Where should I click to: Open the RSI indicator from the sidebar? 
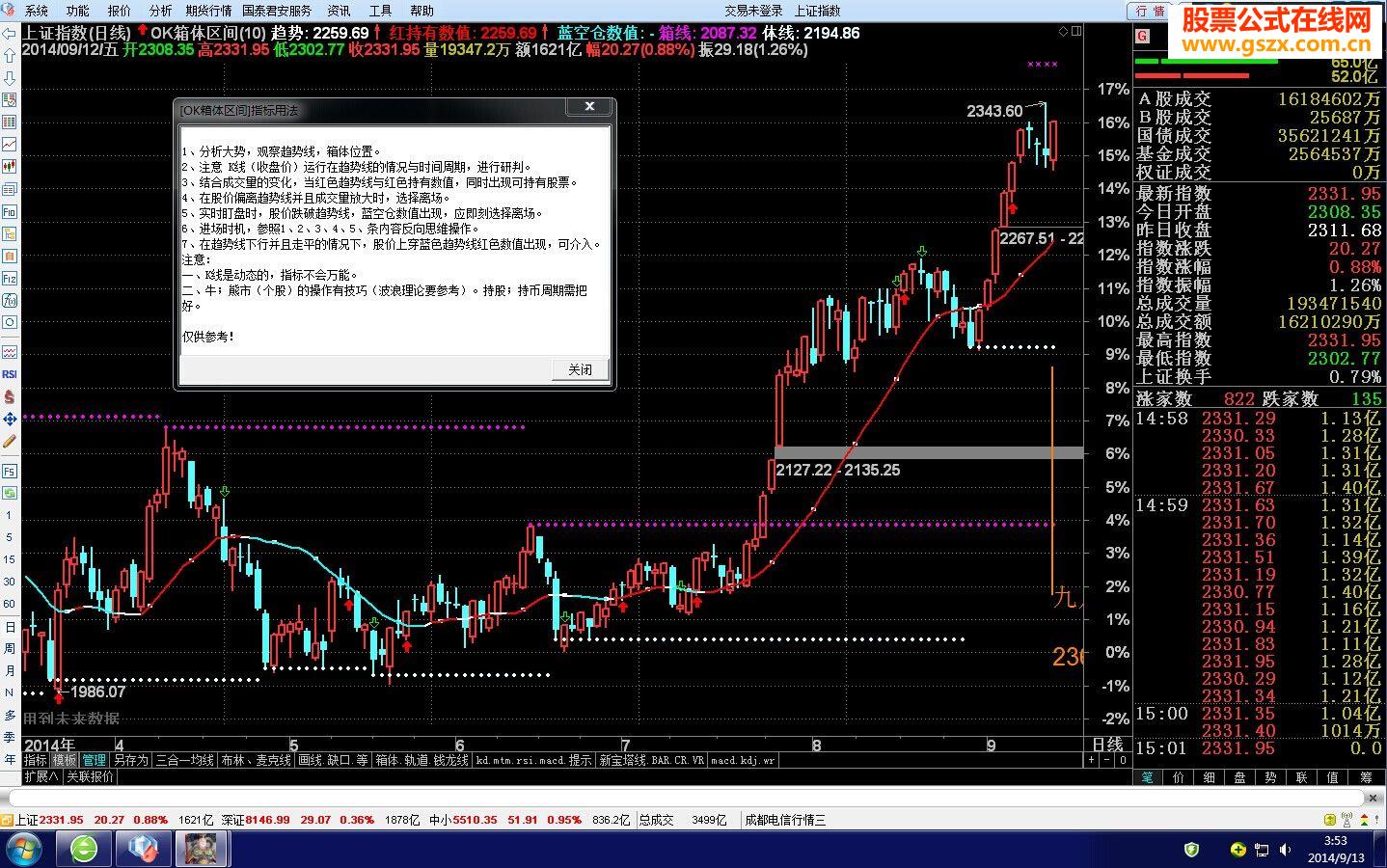click(x=10, y=374)
